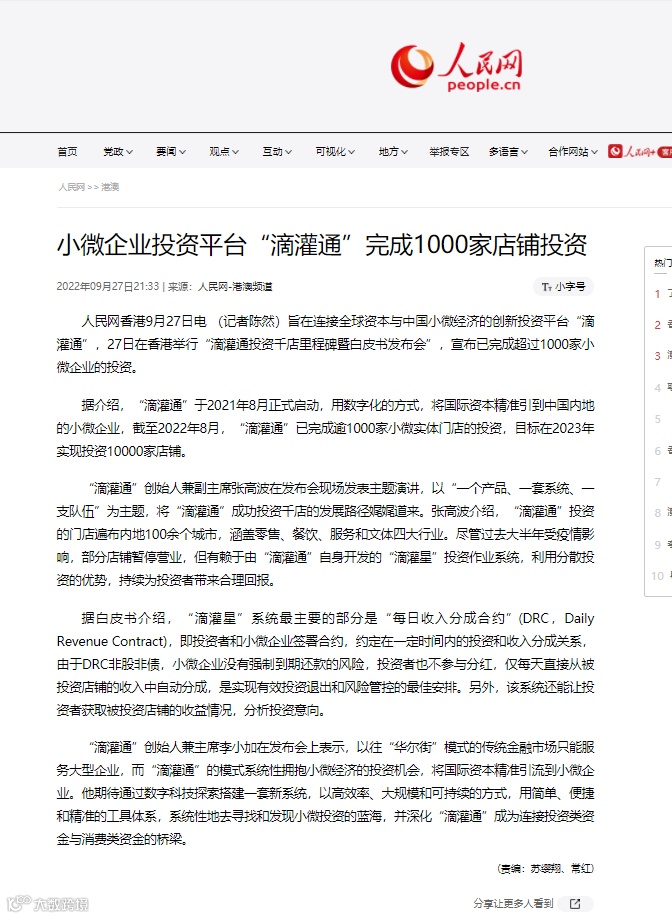Click the share icon next to 分享让更多人看到
Viewport: 672px width, 918px height.
[575, 903]
